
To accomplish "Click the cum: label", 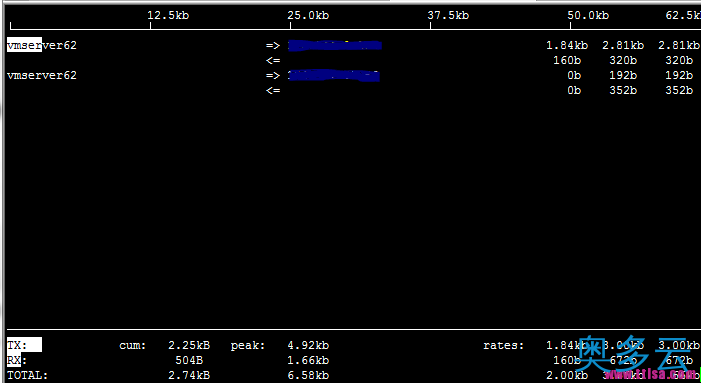I will click(133, 345).
